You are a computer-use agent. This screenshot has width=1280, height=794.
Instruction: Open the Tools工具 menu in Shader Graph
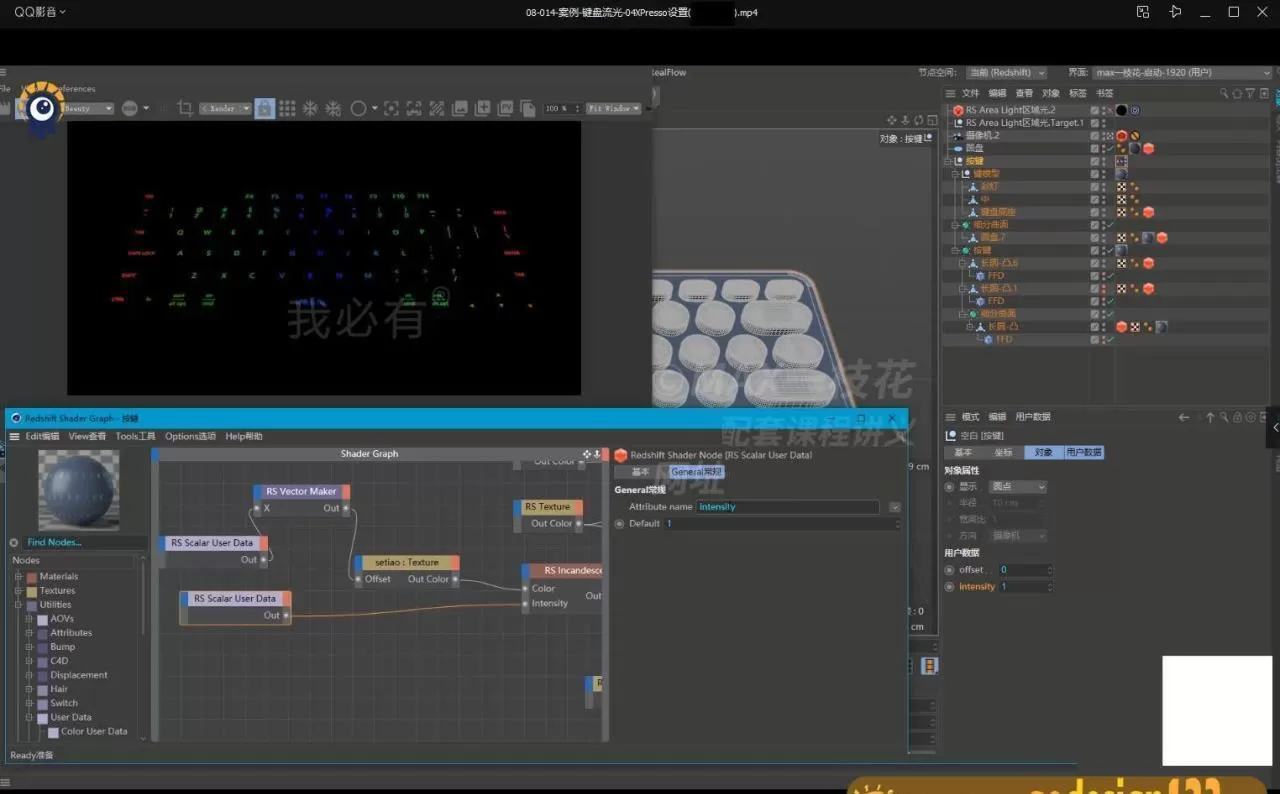[x=135, y=436]
